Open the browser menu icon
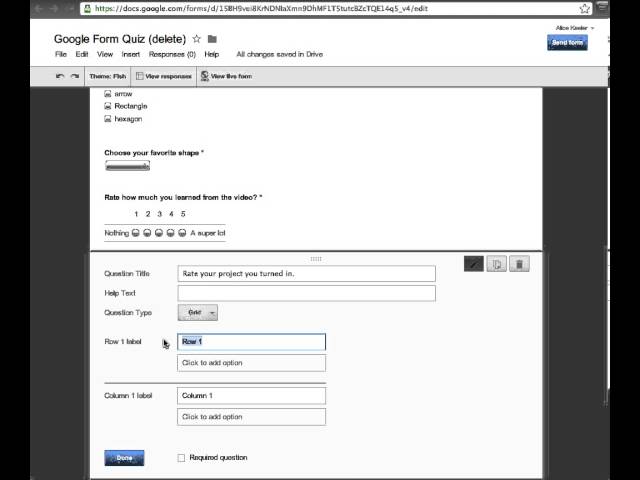This screenshot has width=640, height=480. [602, 7]
